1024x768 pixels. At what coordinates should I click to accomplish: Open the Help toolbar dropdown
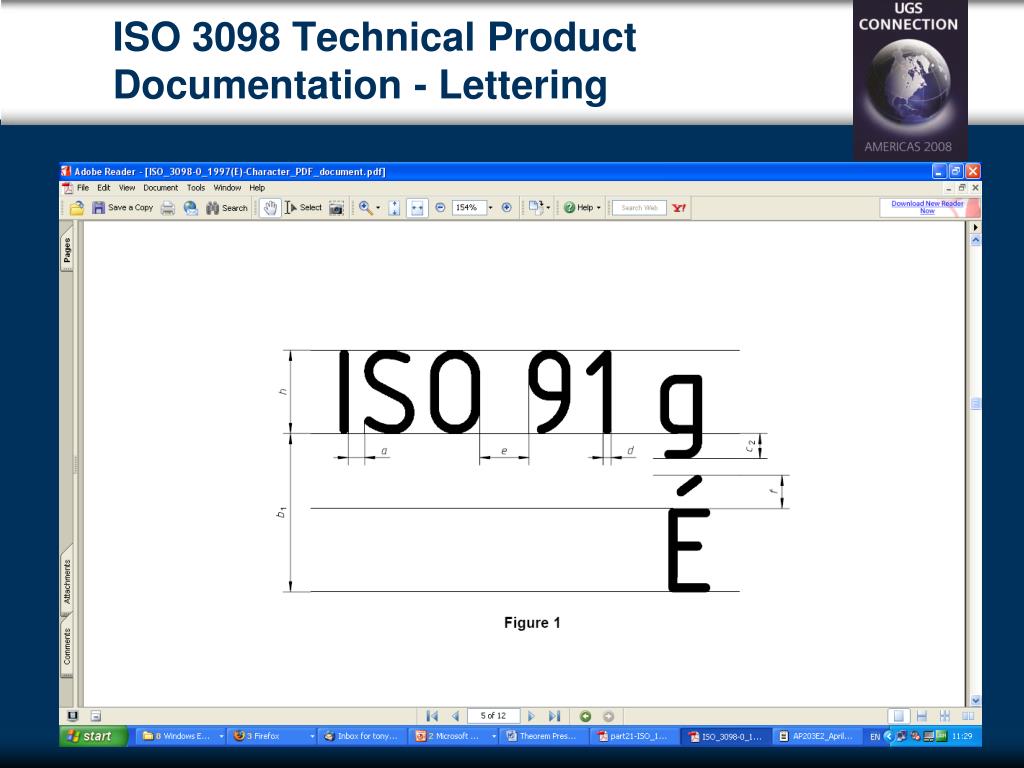582,208
